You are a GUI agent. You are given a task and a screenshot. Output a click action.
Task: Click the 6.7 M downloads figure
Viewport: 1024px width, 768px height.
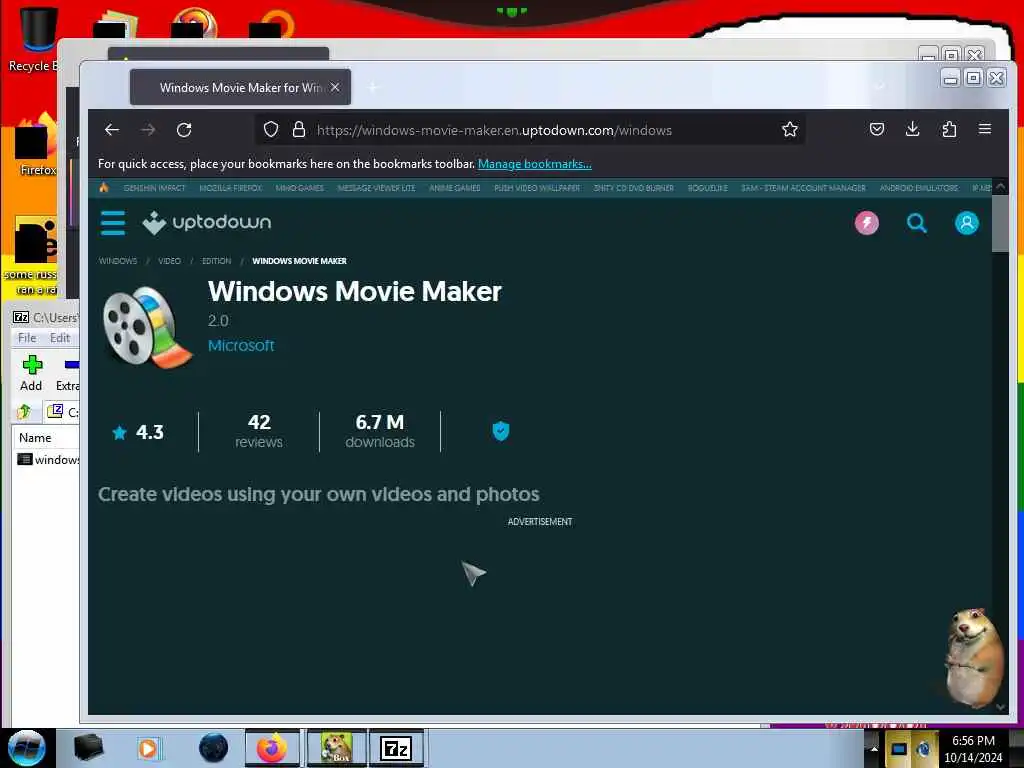(380, 431)
